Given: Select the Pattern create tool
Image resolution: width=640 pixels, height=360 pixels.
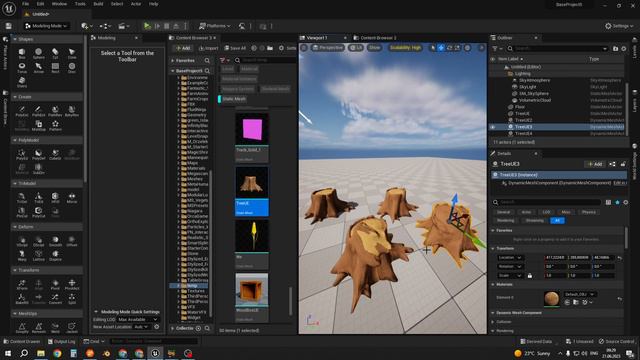Looking at the screenshot, I should tap(55, 125).
